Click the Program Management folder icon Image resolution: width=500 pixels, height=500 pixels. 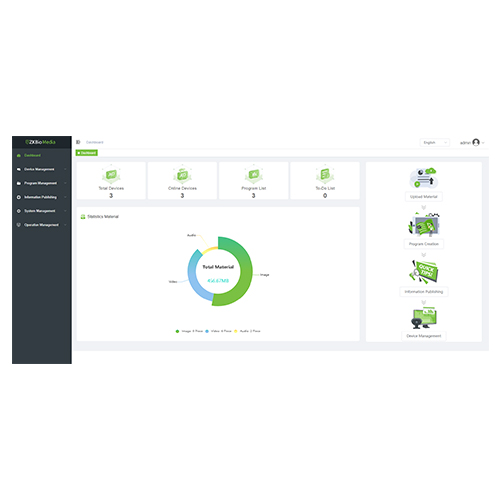[x=19, y=183]
